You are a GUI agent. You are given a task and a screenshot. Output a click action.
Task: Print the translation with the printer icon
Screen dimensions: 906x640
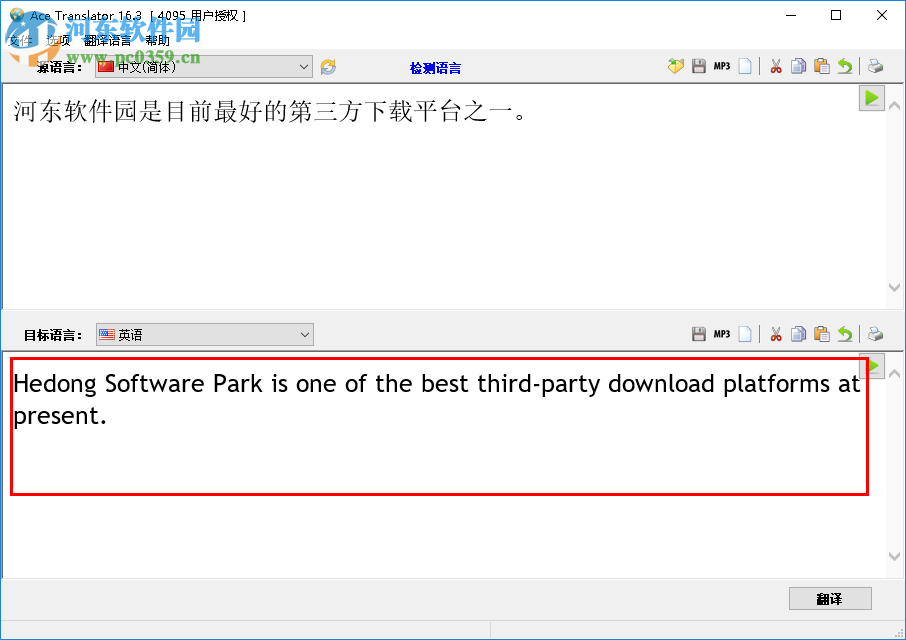[874, 334]
